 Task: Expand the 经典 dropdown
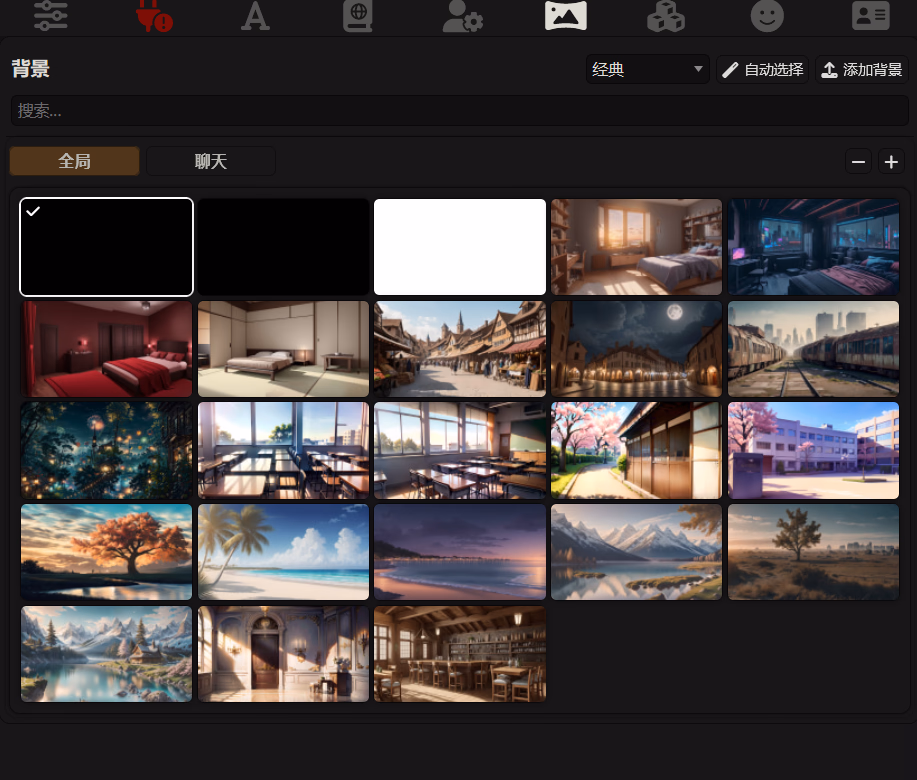coord(647,69)
